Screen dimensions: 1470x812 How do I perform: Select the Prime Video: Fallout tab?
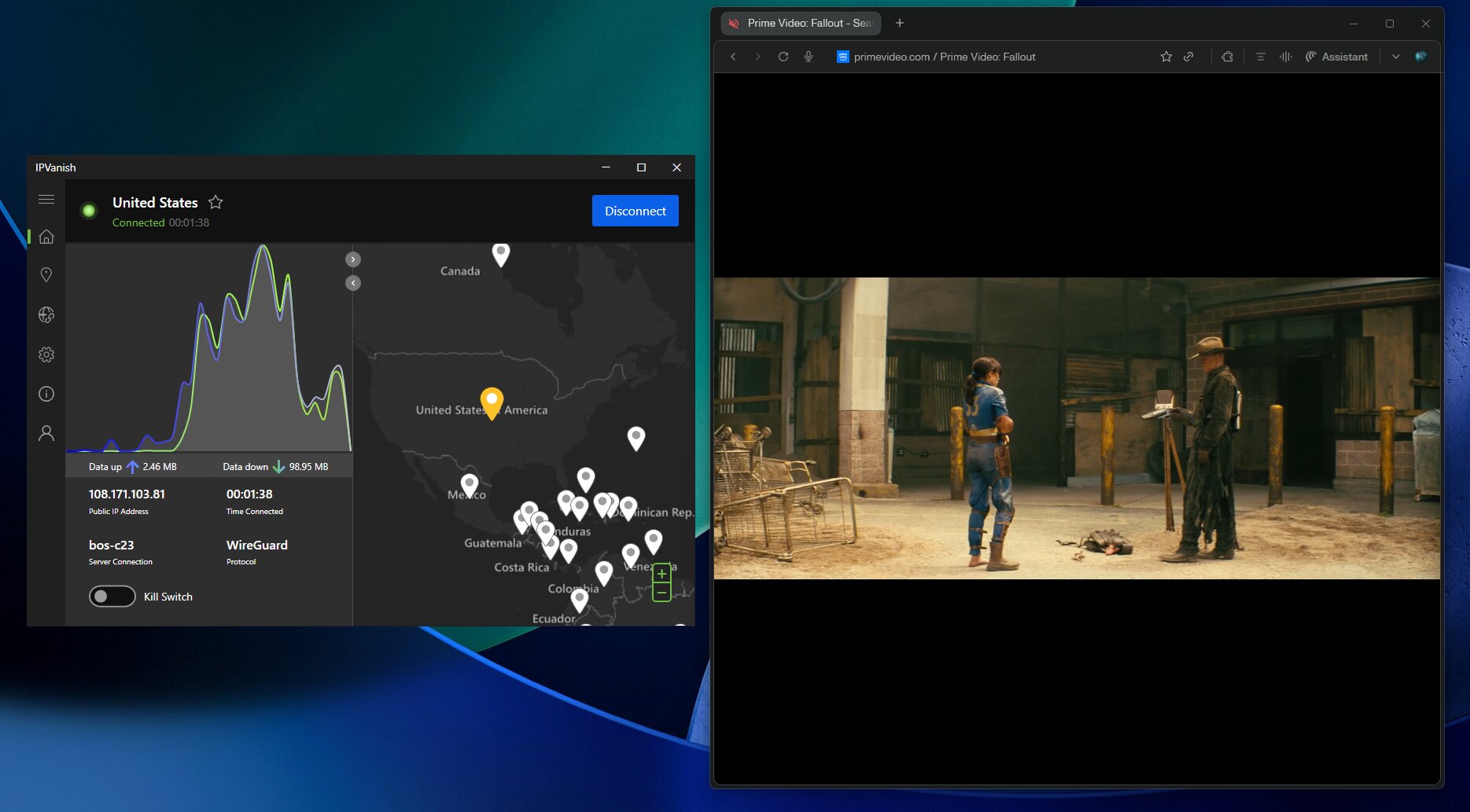click(801, 24)
